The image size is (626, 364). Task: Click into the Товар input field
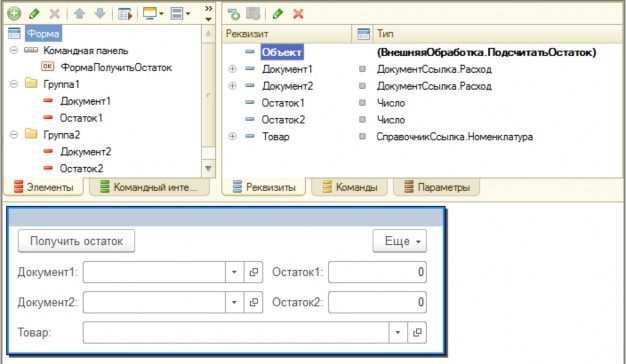(x=236, y=332)
